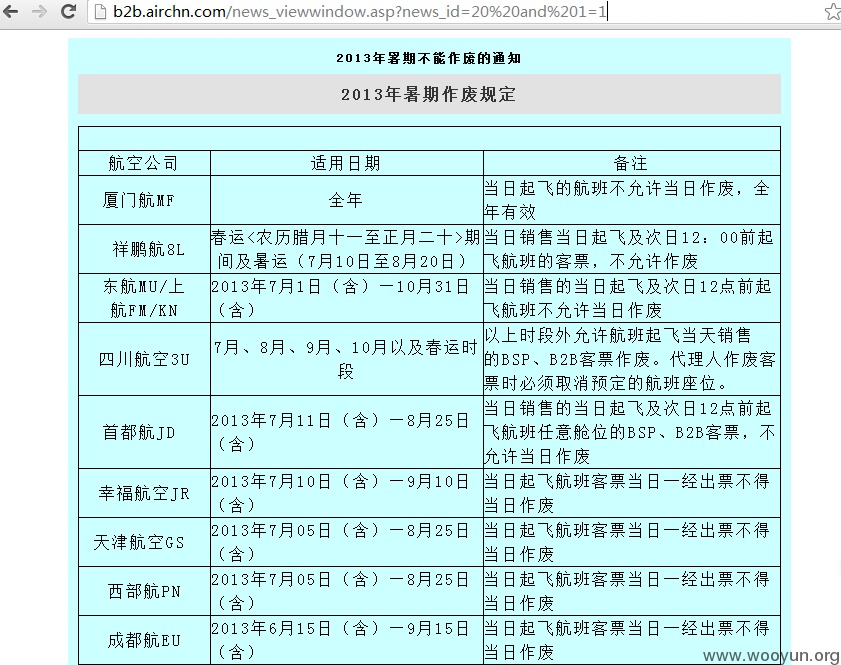
Task: Reload the current page
Action: [x=68, y=11]
